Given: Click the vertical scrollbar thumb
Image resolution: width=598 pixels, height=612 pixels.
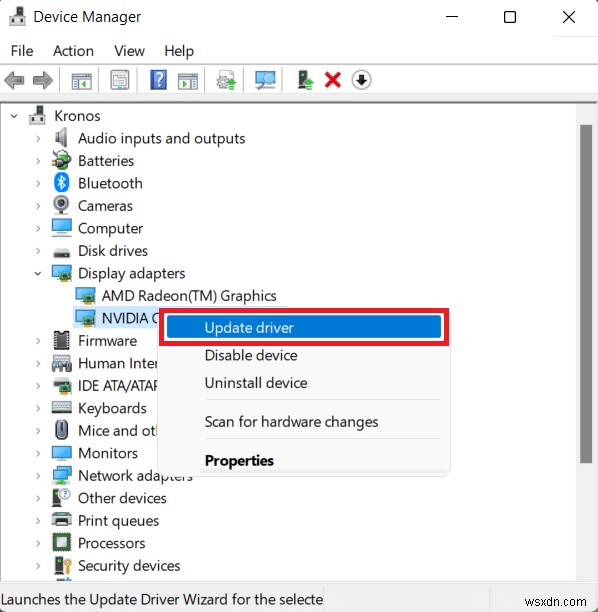Looking at the screenshot, I should (586, 294).
